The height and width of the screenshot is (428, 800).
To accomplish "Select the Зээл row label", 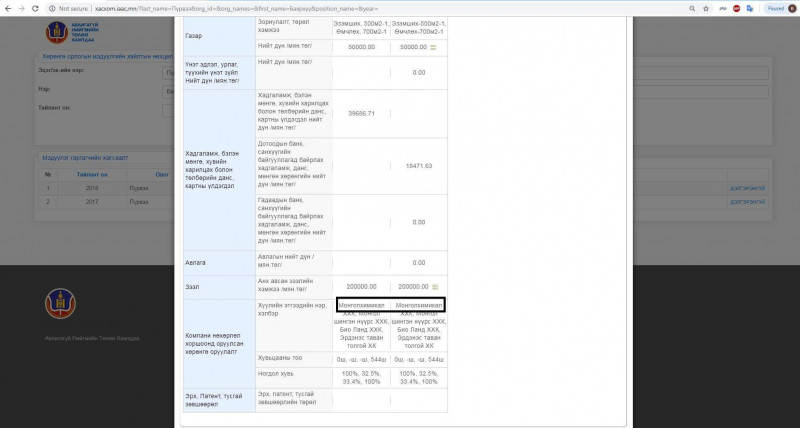I will [193, 286].
